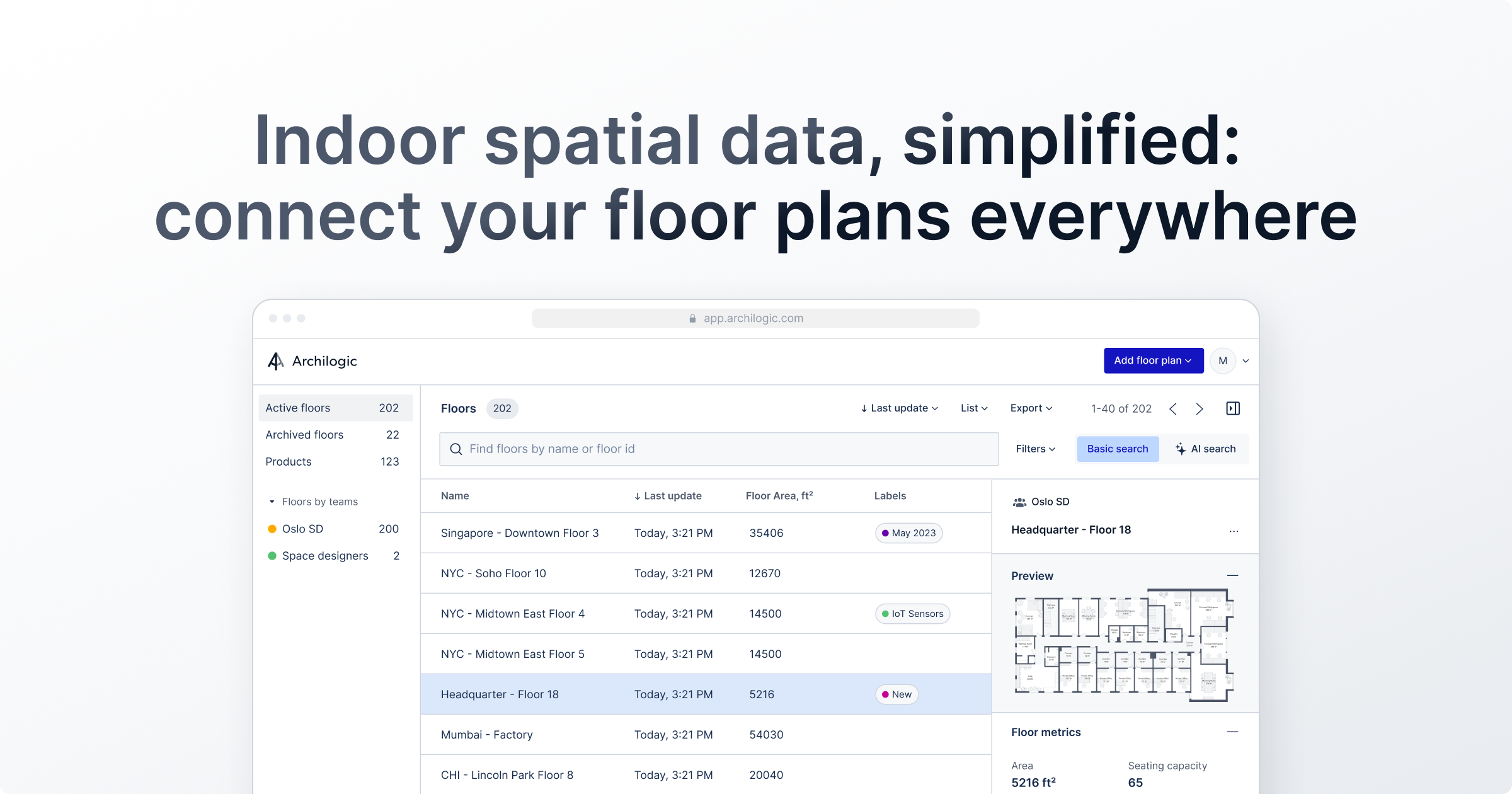Open the Filters dropdown

tap(1035, 449)
